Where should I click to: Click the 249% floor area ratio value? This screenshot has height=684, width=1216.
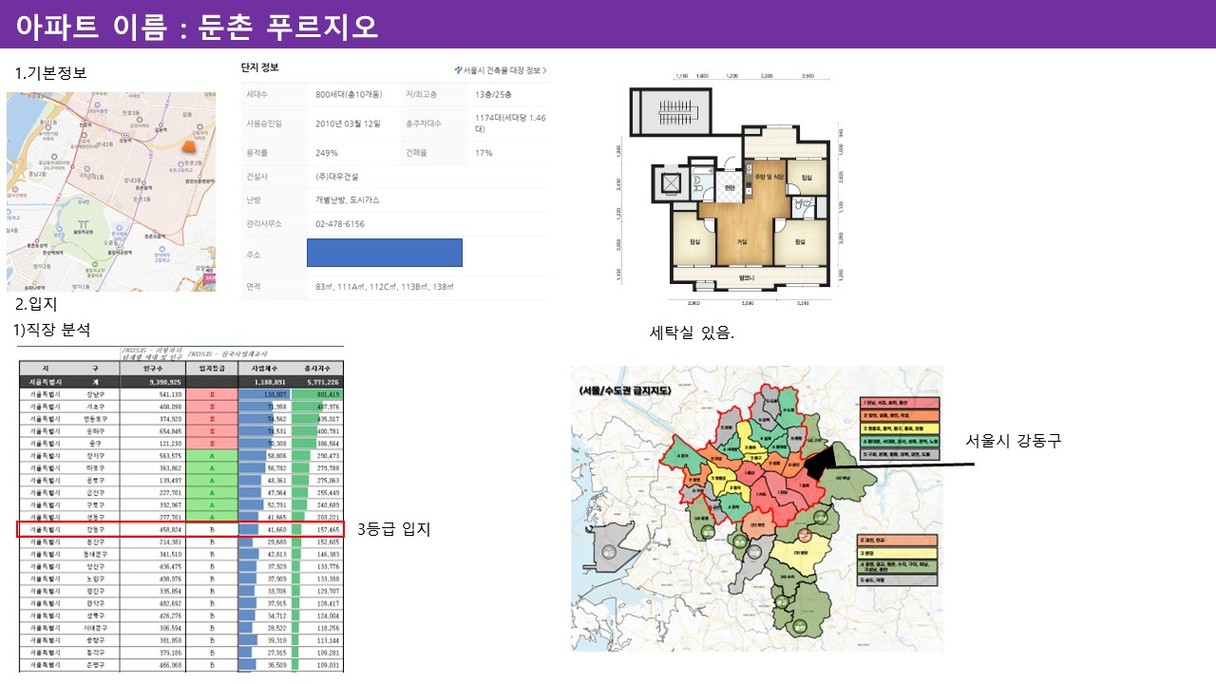[x=326, y=153]
